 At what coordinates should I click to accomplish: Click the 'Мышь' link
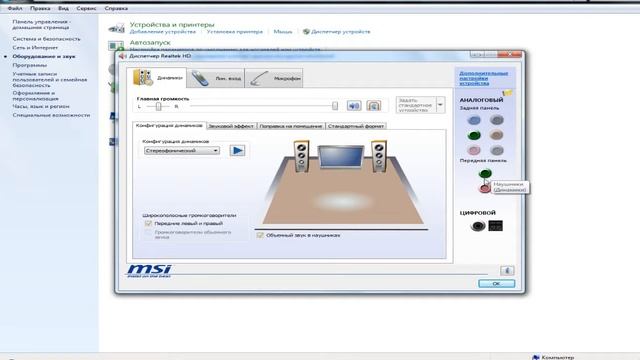click(282, 31)
